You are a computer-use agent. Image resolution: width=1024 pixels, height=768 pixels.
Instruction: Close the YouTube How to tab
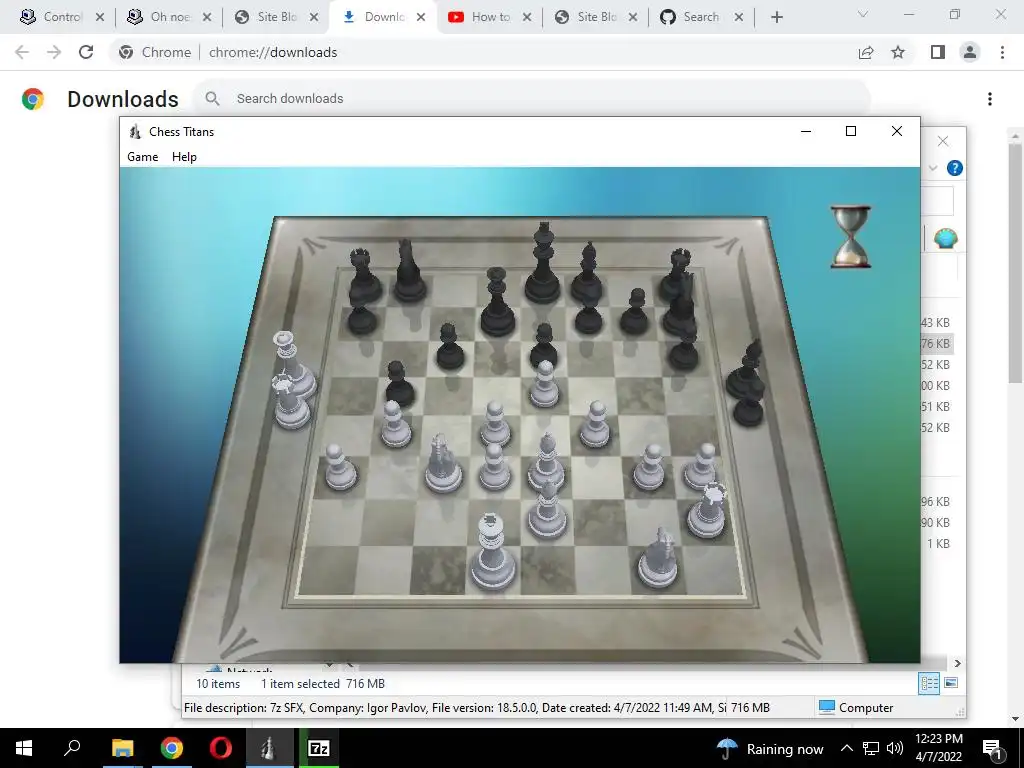pos(527,17)
